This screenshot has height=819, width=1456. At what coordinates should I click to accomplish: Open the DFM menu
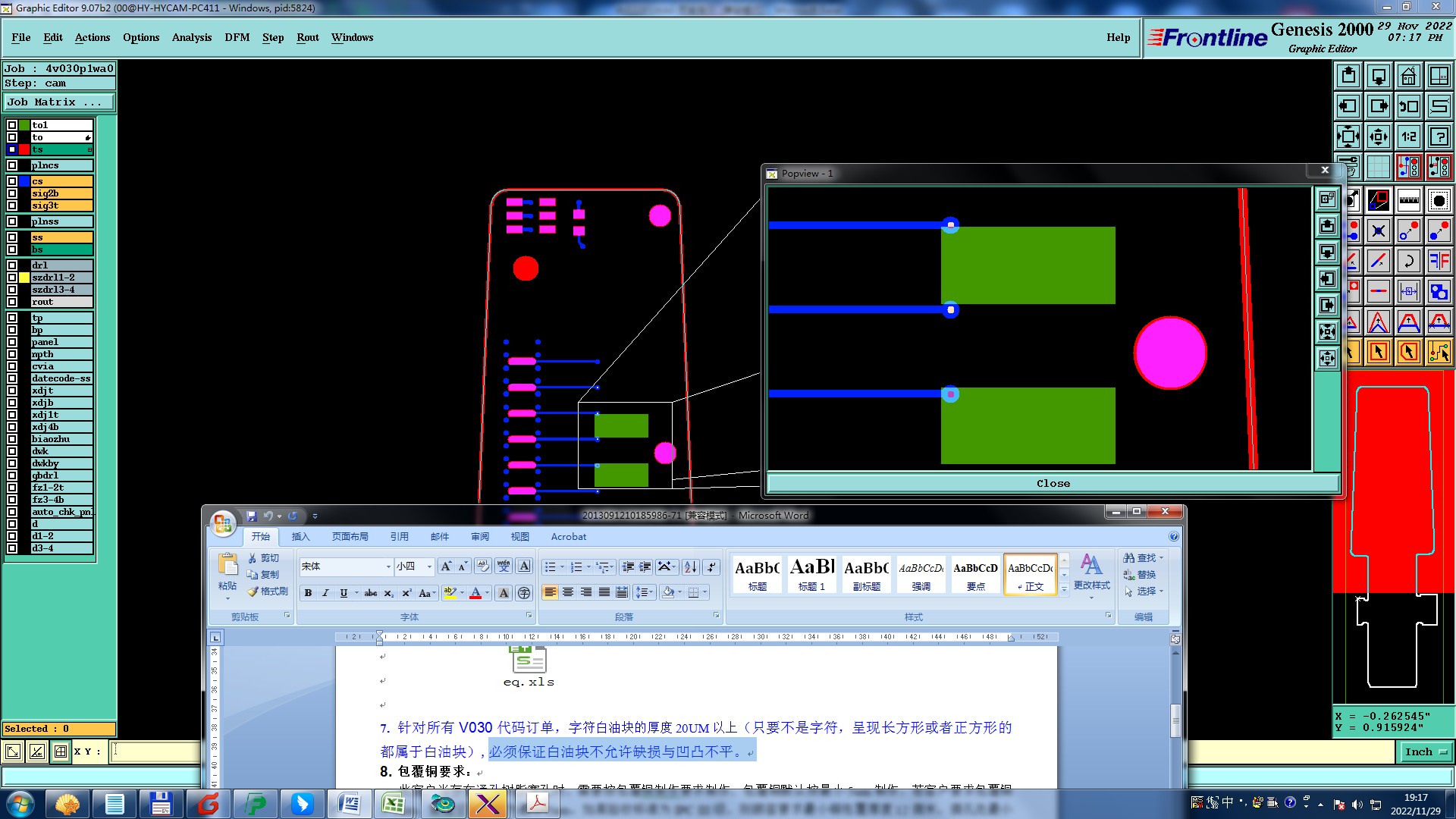[237, 37]
